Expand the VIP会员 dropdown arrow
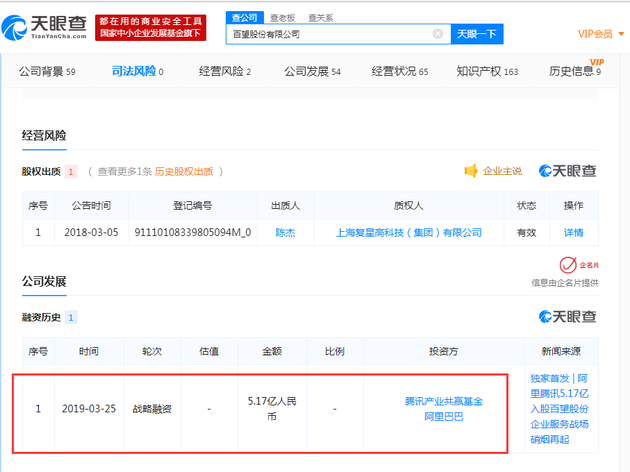630x472 pixels. (x=621, y=34)
